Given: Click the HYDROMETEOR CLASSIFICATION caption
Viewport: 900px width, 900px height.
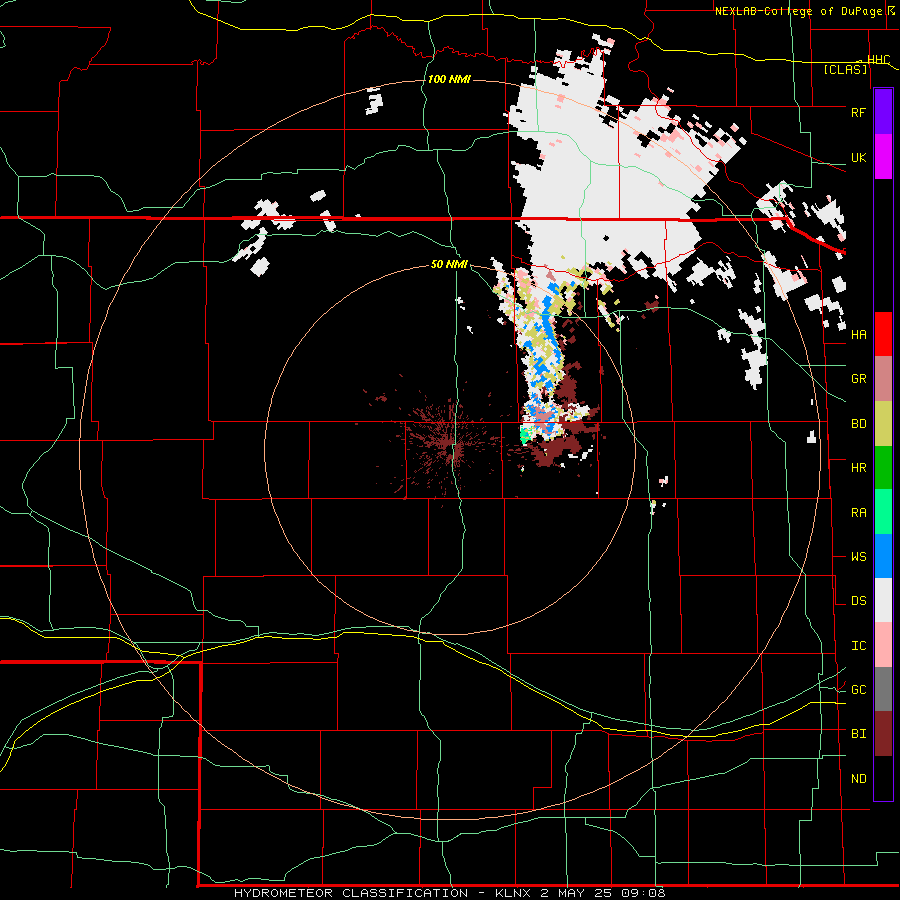Looking at the screenshot, I should click(351, 893).
